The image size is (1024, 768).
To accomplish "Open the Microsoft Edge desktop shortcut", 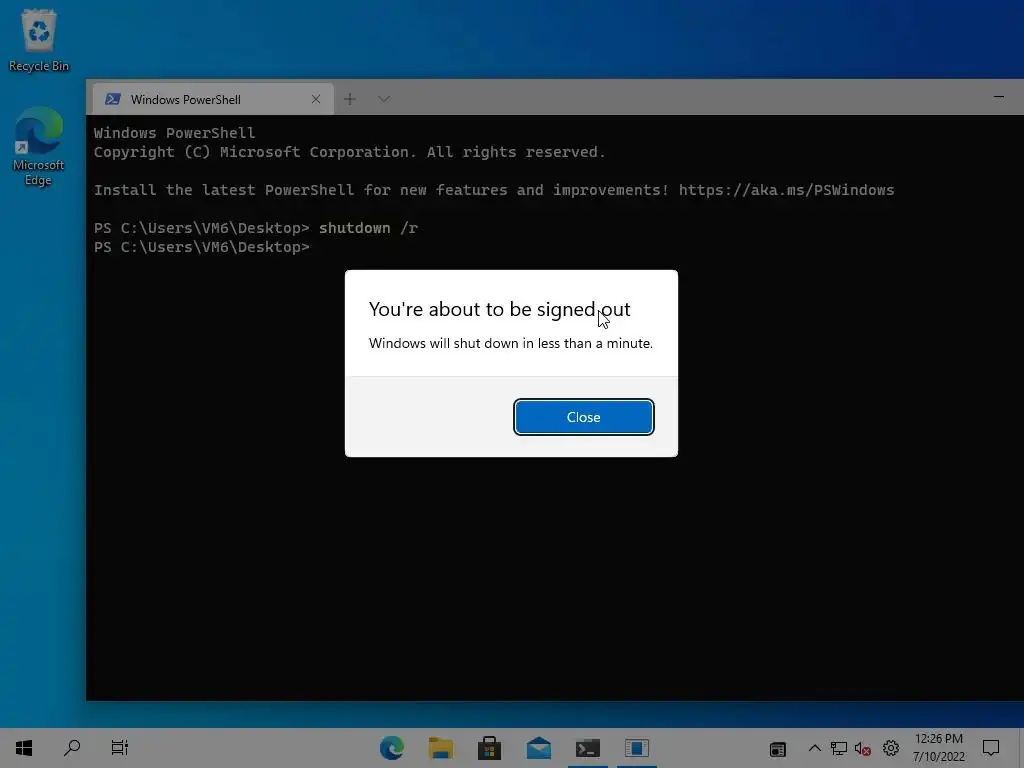I will tap(39, 146).
